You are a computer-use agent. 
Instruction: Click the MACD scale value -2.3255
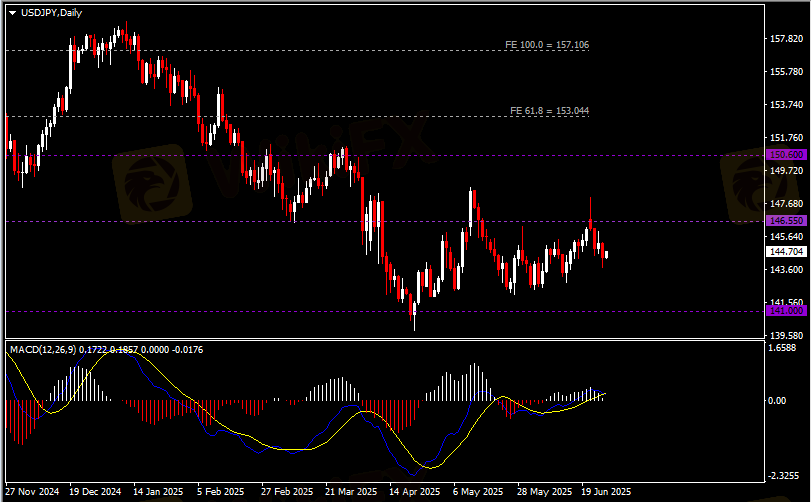pos(784,475)
